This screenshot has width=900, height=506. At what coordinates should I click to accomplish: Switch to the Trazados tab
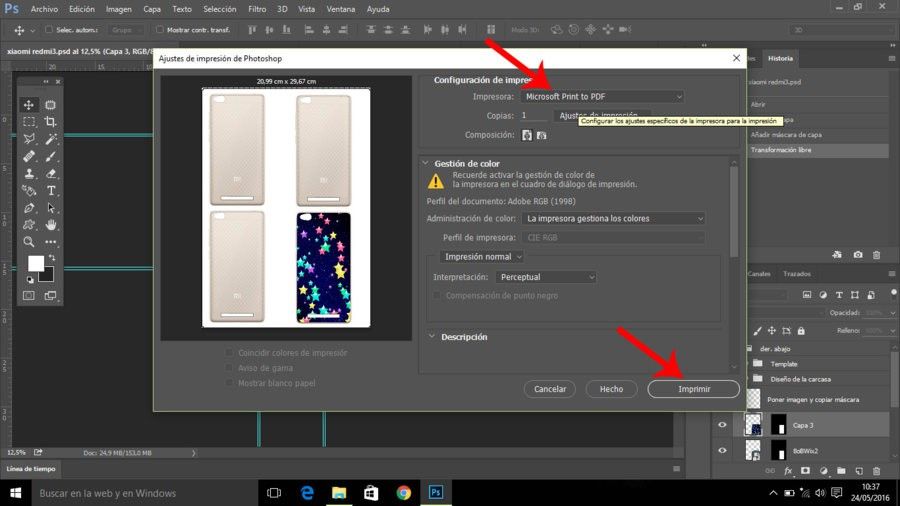pos(797,274)
